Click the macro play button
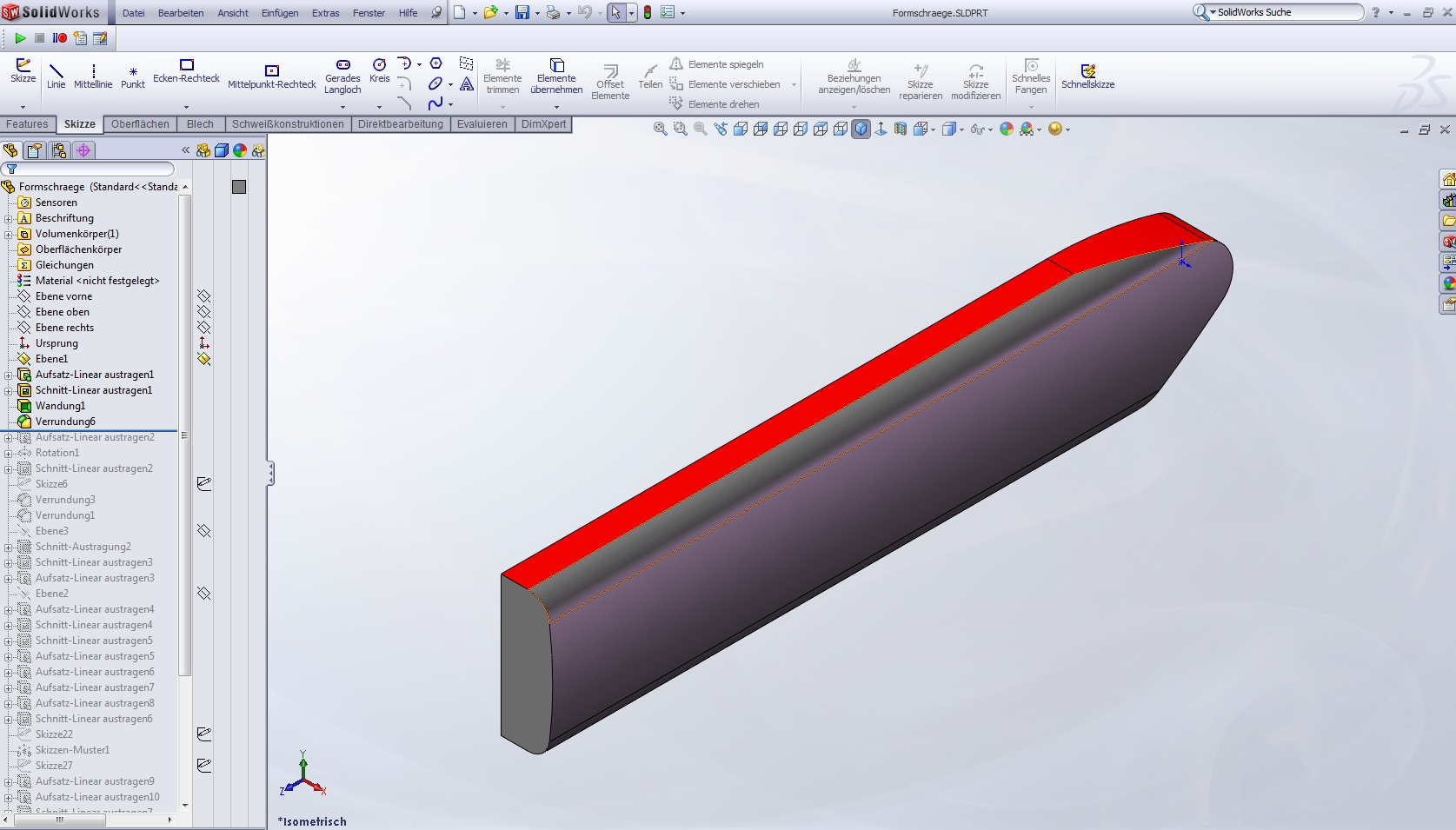The width and height of the screenshot is (1456, 830). [x=20, y=38]
